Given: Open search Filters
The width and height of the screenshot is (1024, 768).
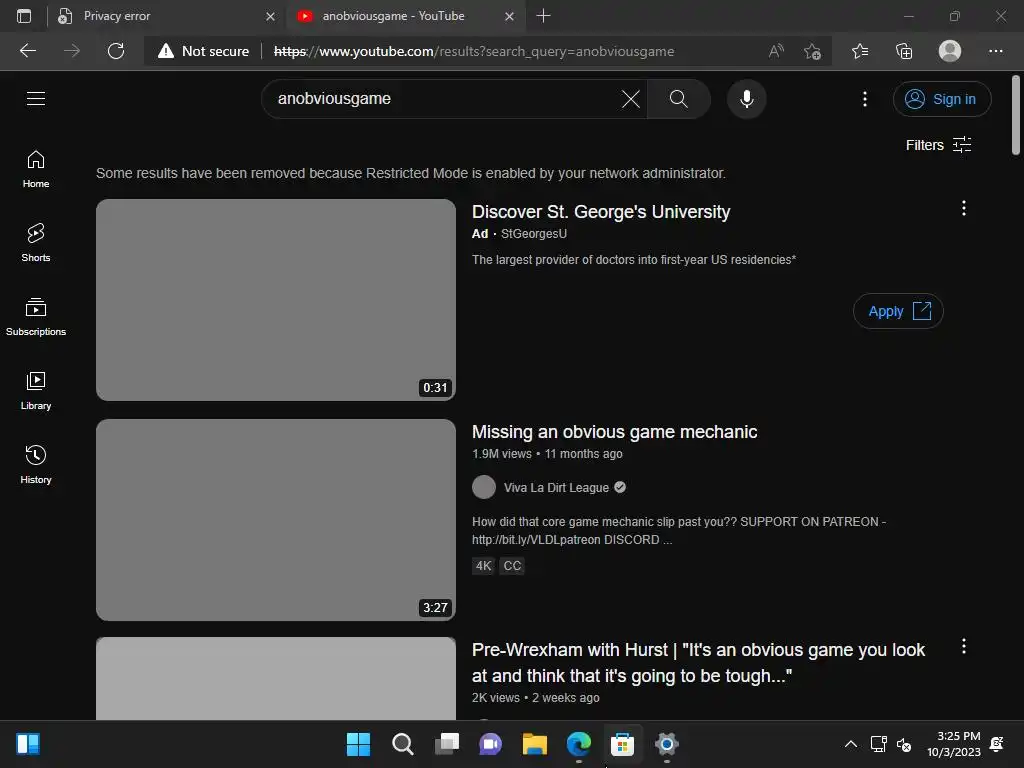Looking at the screenshot, I should pyautogui.click(x=938, y=145).
